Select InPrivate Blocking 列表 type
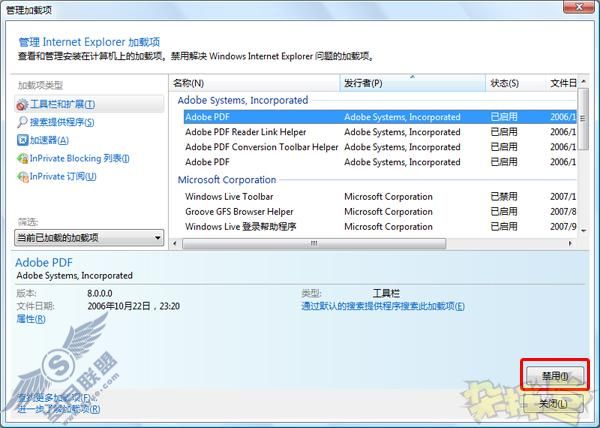This screenshot has height=428, width=600. coord(80,158)
